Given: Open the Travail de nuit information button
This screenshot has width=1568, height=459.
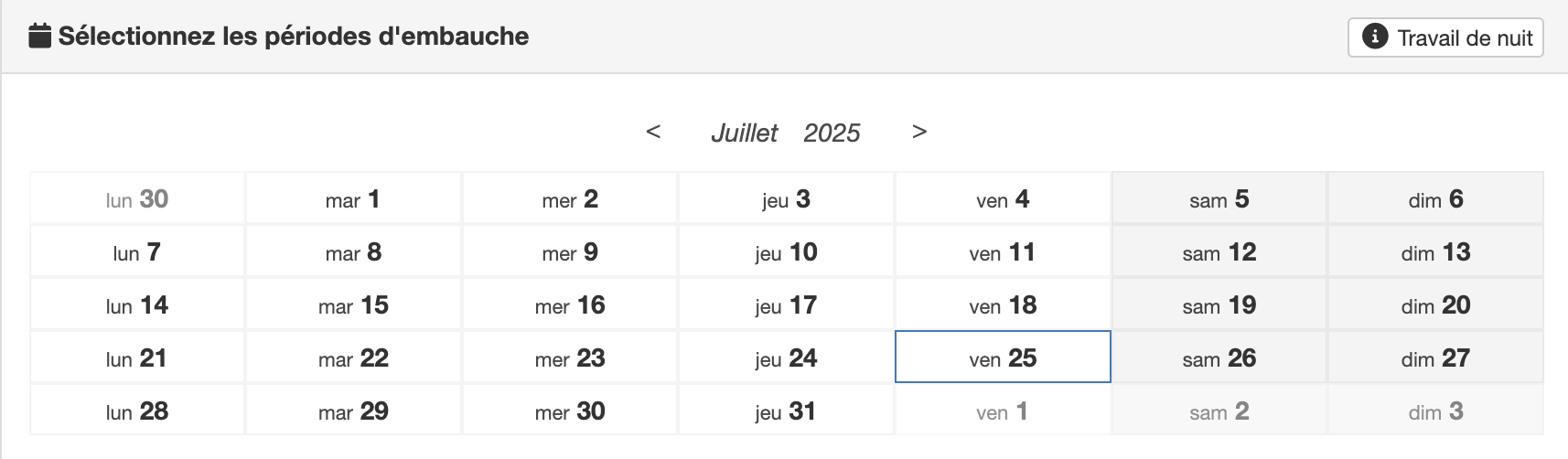Looking at the screenshot, I should tap(1445, 37).
